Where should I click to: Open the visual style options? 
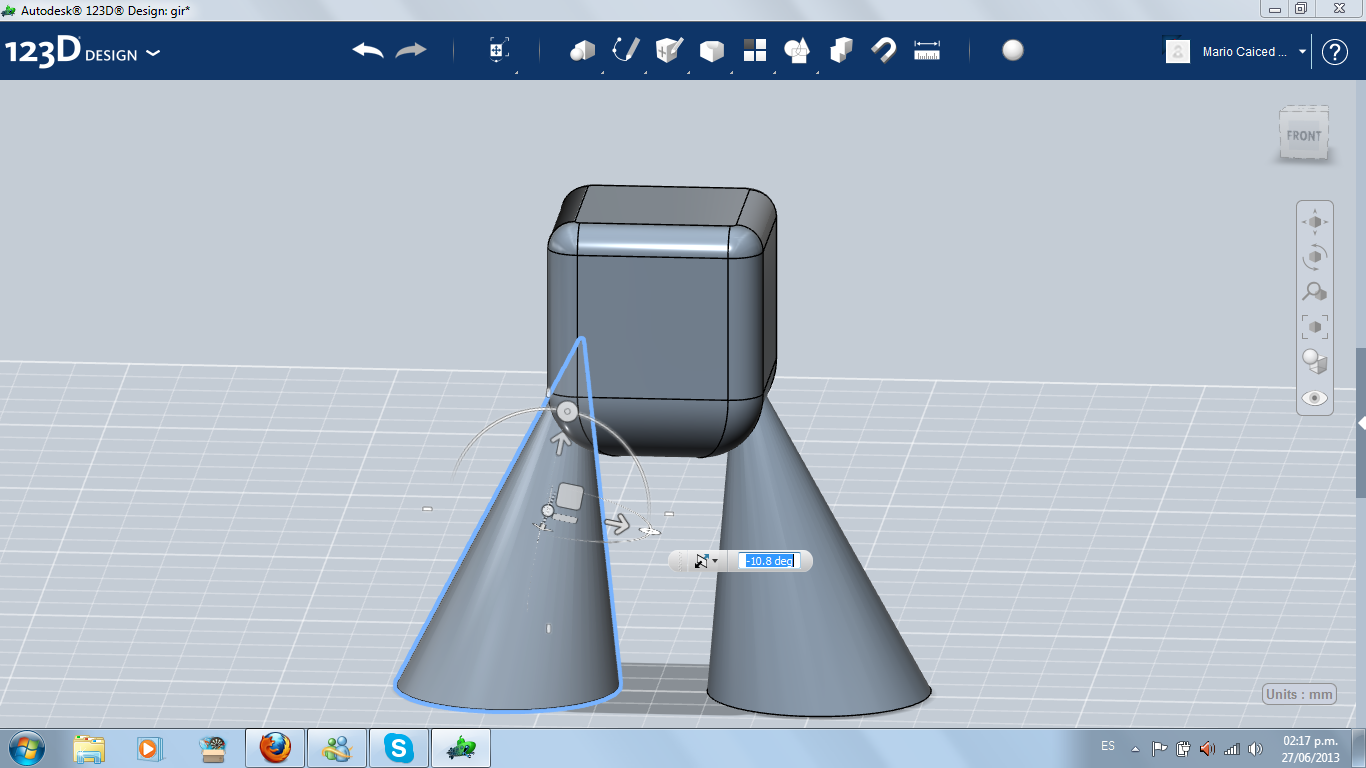pos(1315,362)
